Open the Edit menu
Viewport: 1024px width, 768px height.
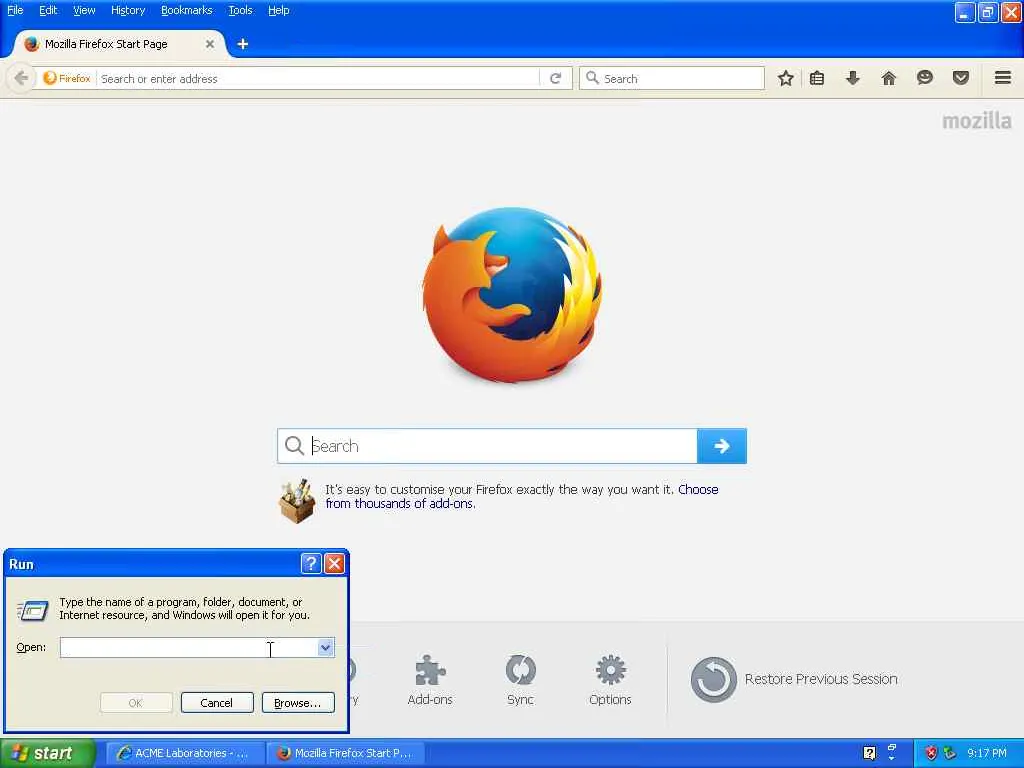[x=48, y=10]
